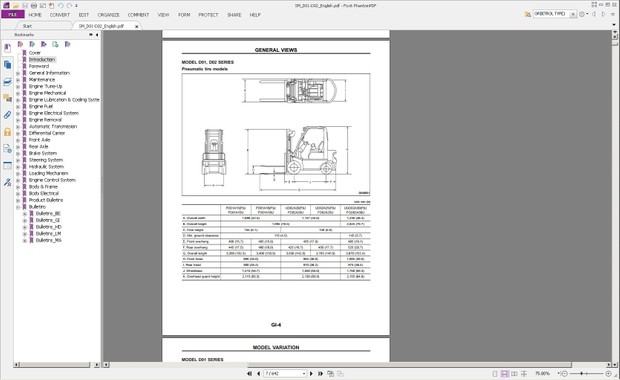Click the last bookmark toolbar flag icon

pyautogui.click(x=67, y=44)
